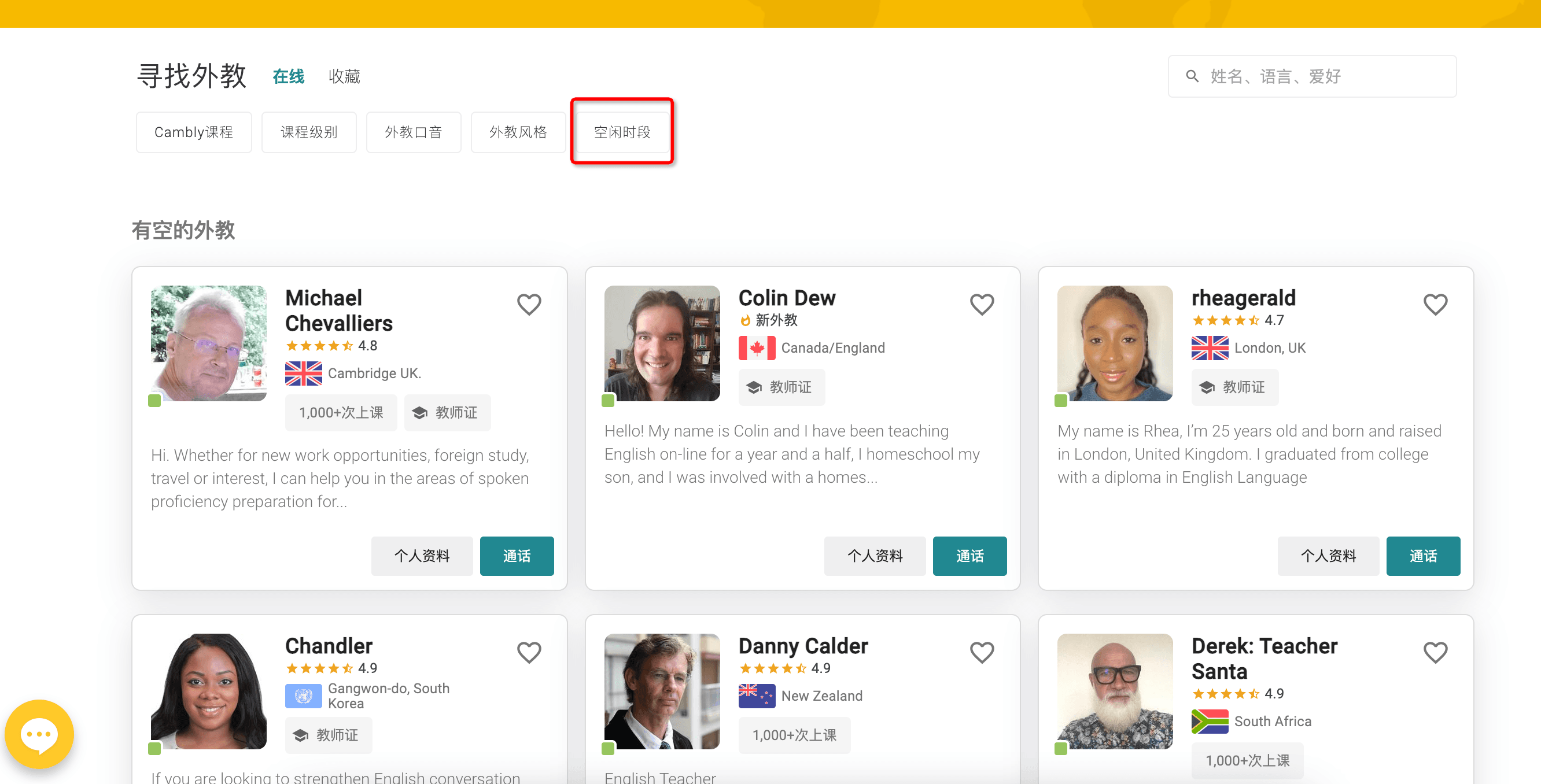Image resolution: width=1541 pixels, height=784 pixels.
Task: Click the heart icon for Danny Calder
Action: 982,652
